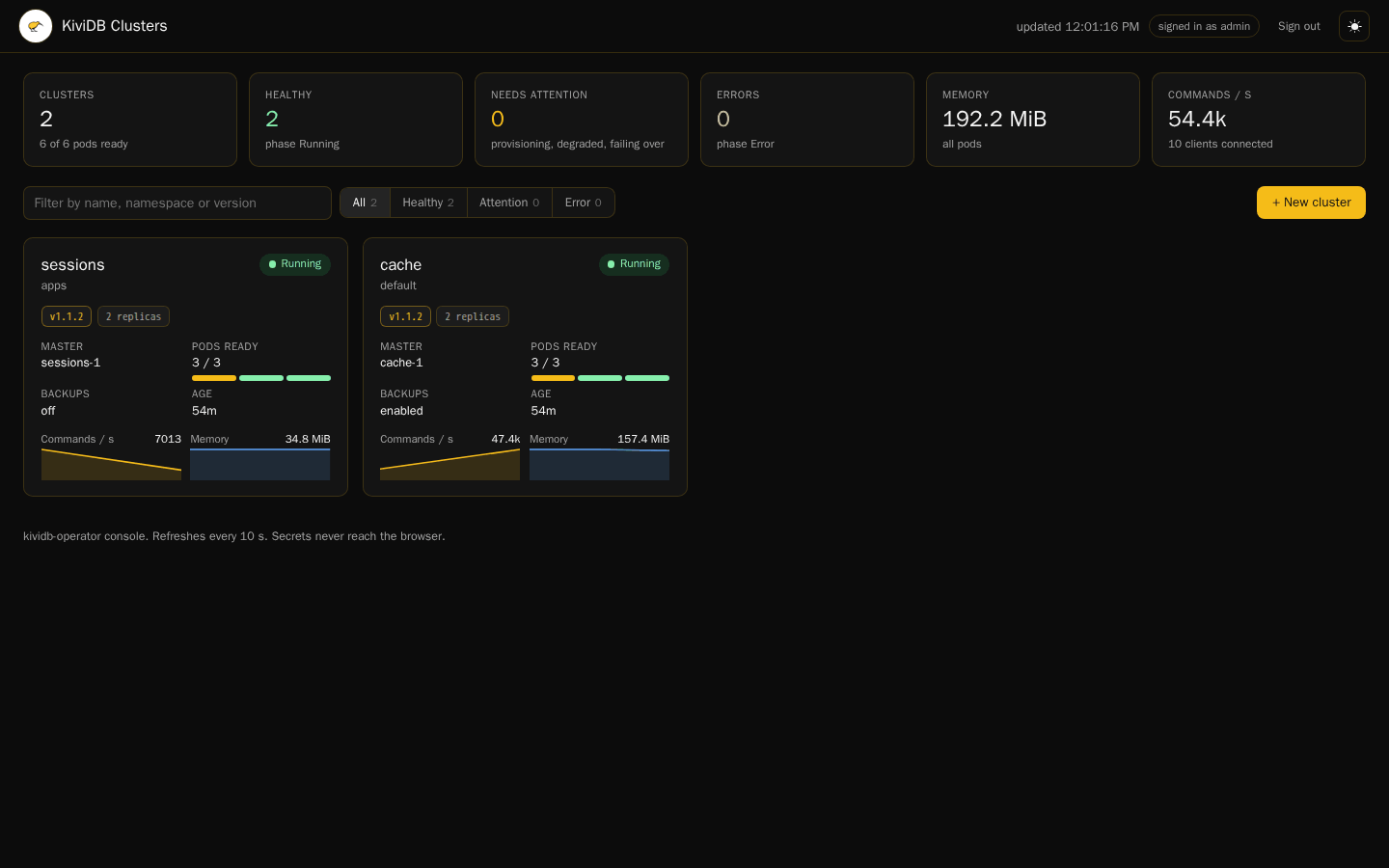This screenshot has width=1389, height=868.
Task: Click the master value cache-1
Action: pos(401,363)
